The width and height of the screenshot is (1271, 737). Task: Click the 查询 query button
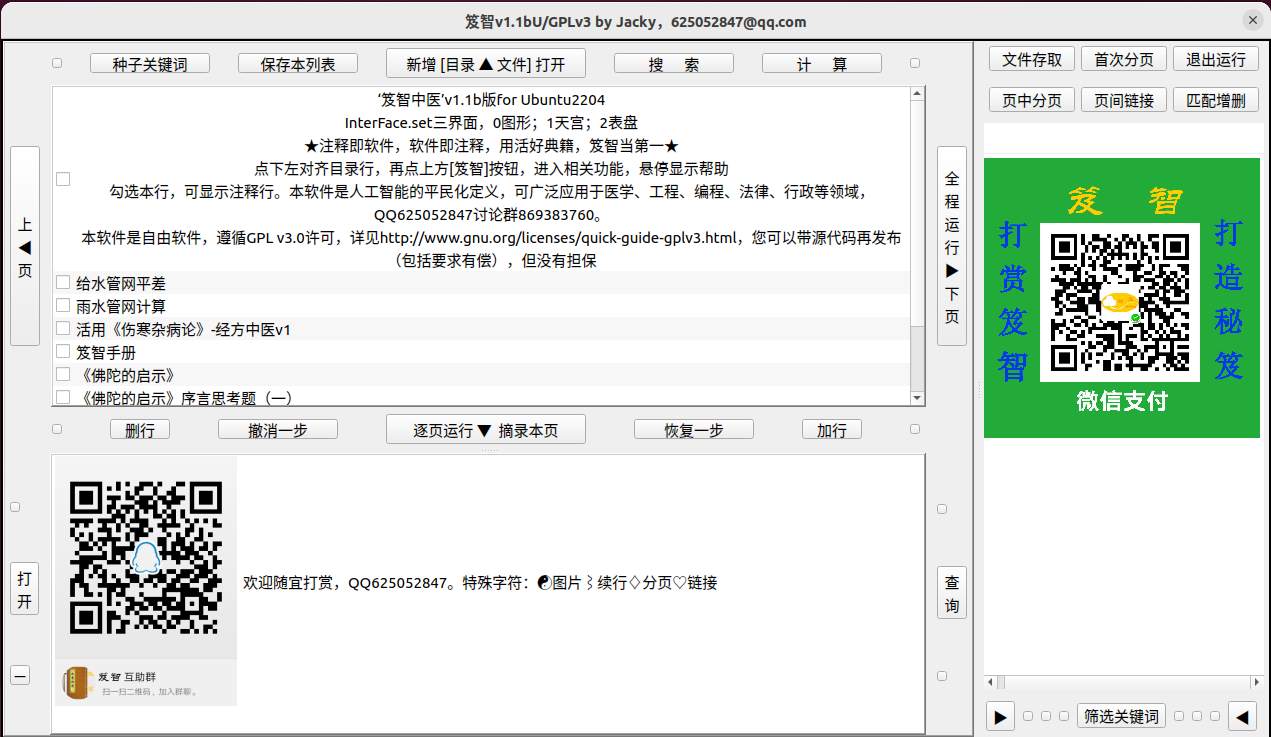pyautogui.click(x=951, y=593)
